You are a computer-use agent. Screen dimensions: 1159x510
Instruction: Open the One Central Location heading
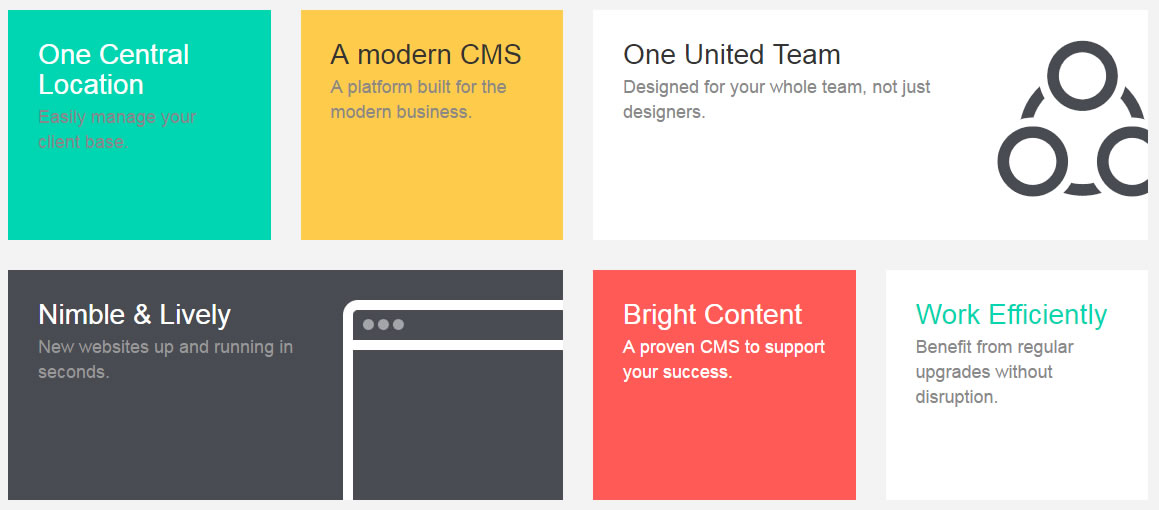click(x=114, y=69)
